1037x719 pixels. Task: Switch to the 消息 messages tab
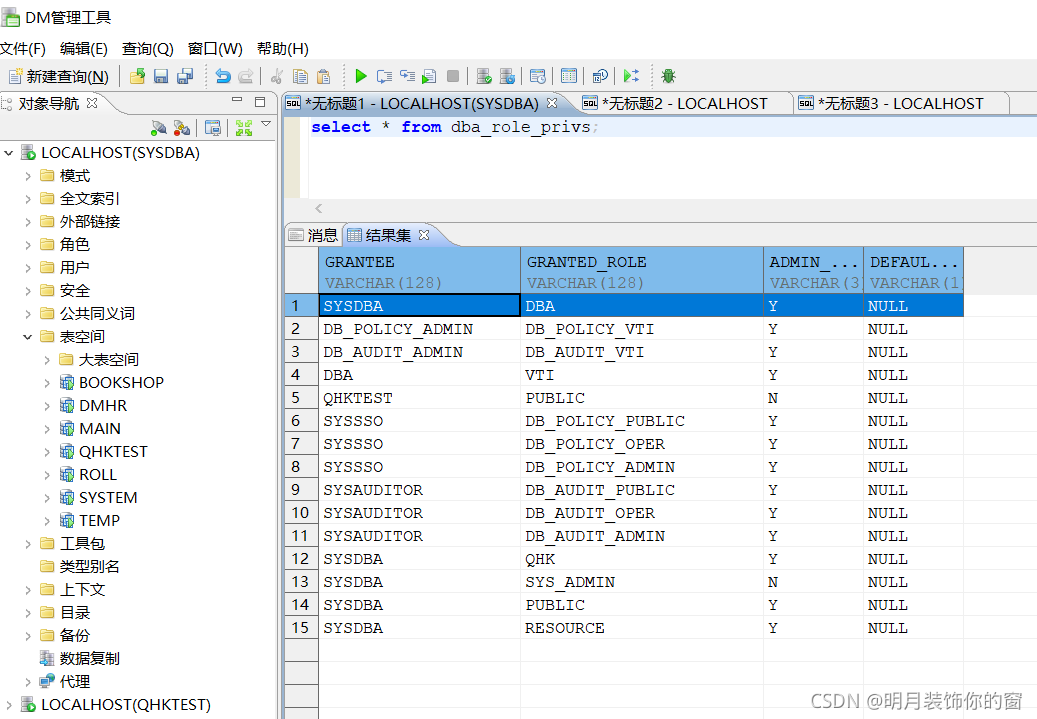point(315,235)
